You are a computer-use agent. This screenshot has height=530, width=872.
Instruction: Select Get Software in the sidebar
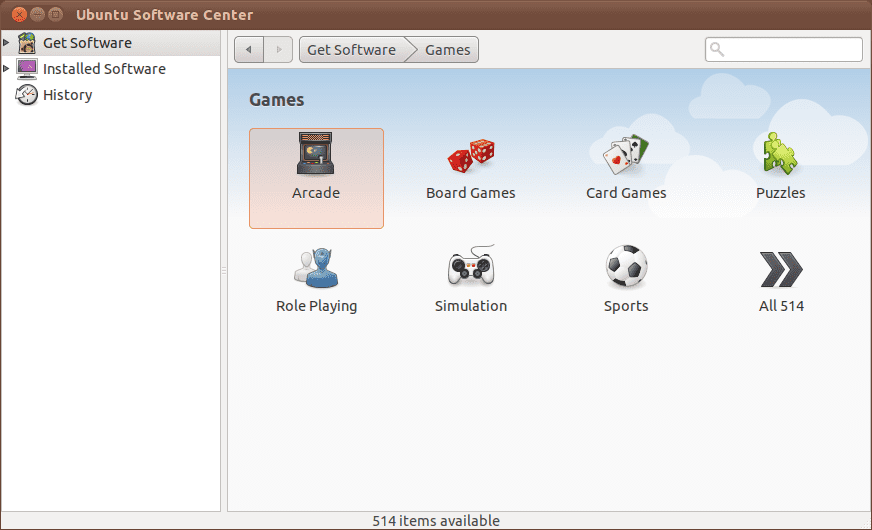(x=87, y=43)
